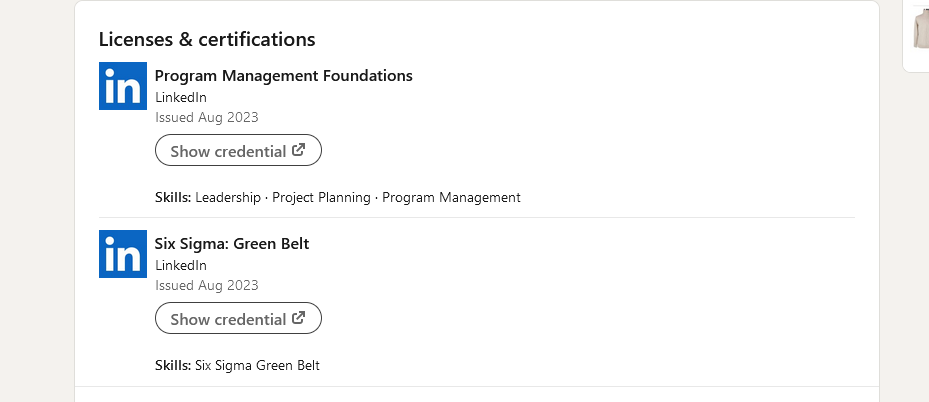Click the Skills label in Program Management entry
Image resolution: width=929 pixels, height=402 pixels.
coord(173,198)
